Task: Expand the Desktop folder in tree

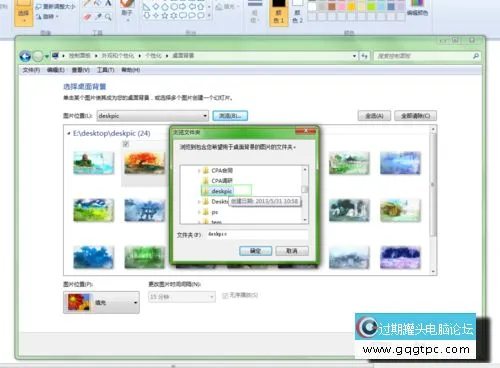Action: [x=199, y=202]
